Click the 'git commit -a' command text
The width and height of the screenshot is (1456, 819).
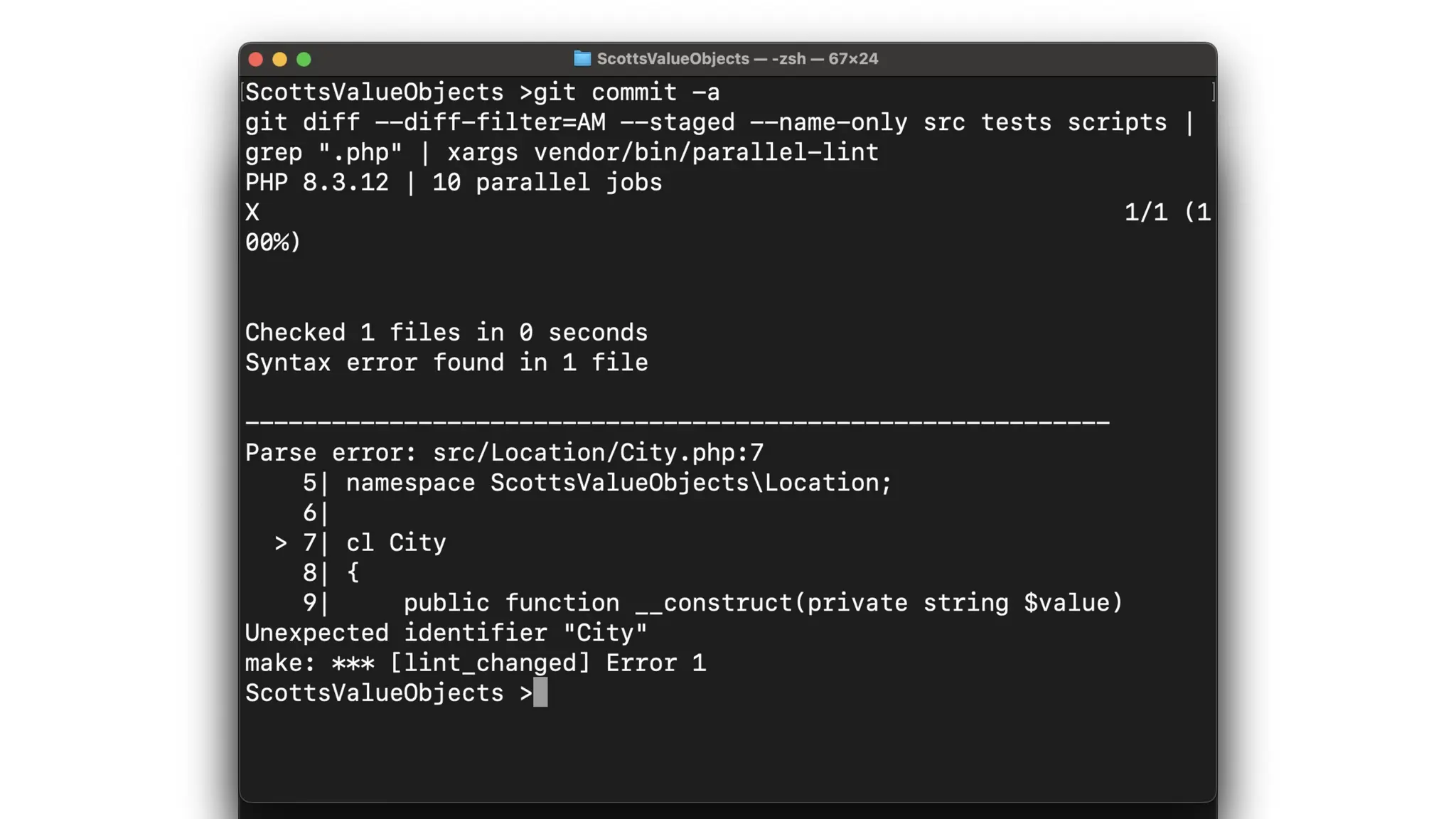626,92
